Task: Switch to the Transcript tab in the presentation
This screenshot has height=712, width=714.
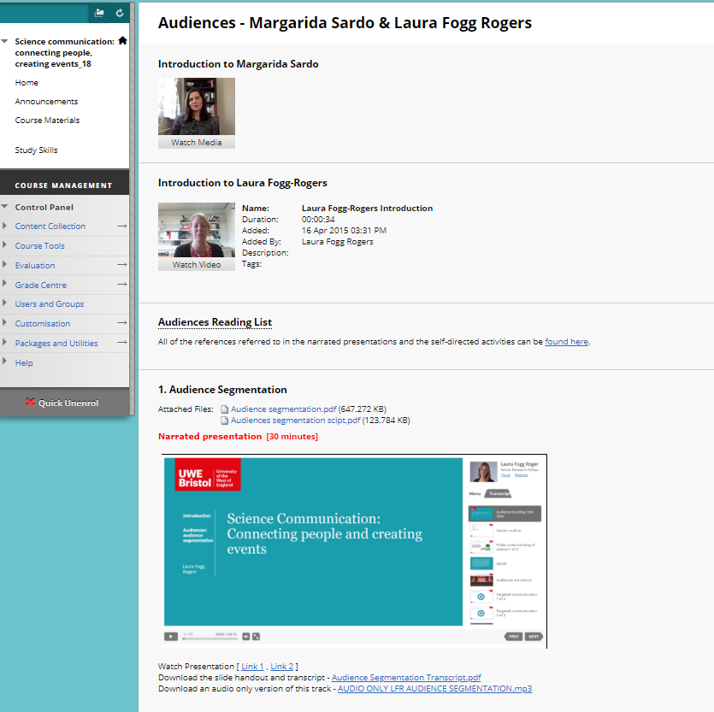Action: coord(500,494)
